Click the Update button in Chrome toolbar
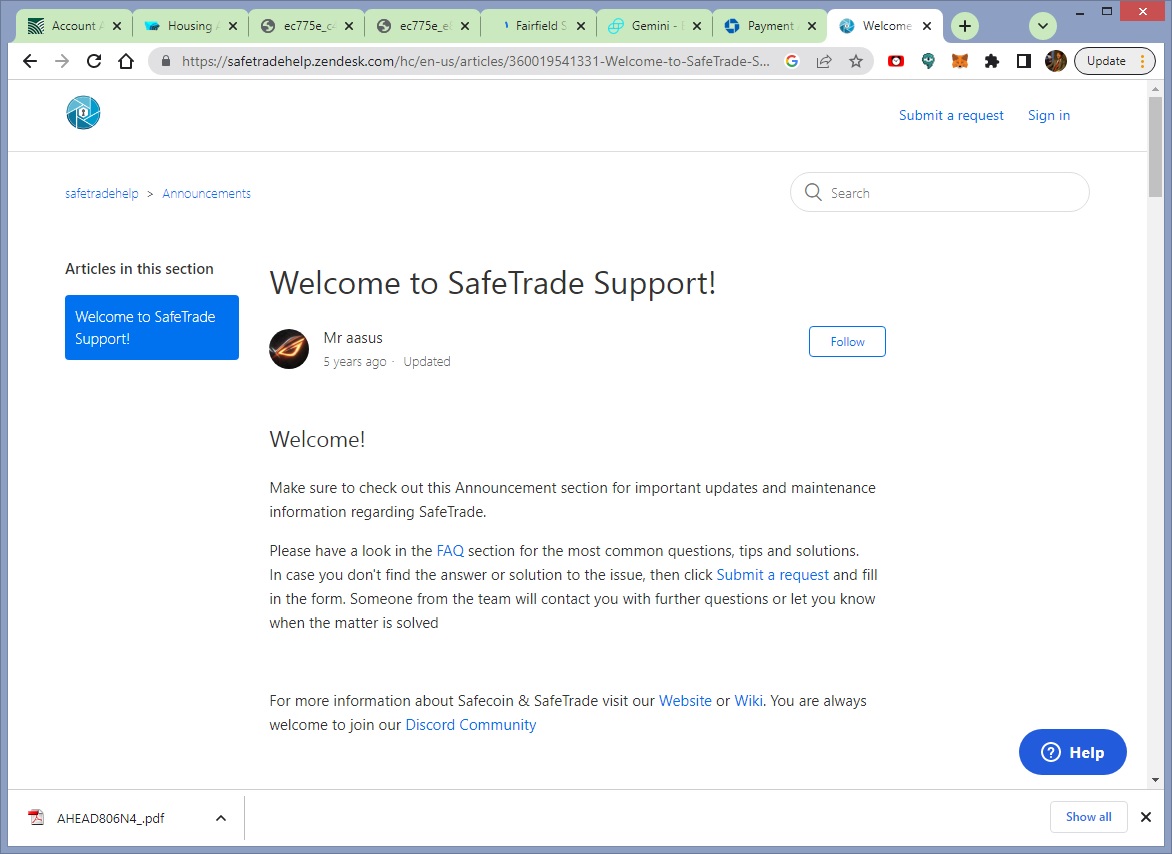 pyautogui.click(x=1105, y=61)
